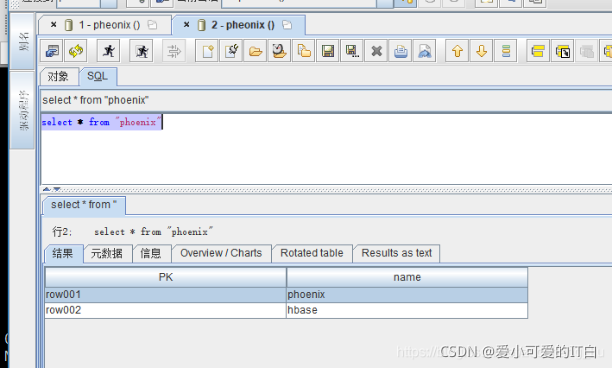
Task: Show the 结果 results sub-tab
Action: (x=63, y=253)
